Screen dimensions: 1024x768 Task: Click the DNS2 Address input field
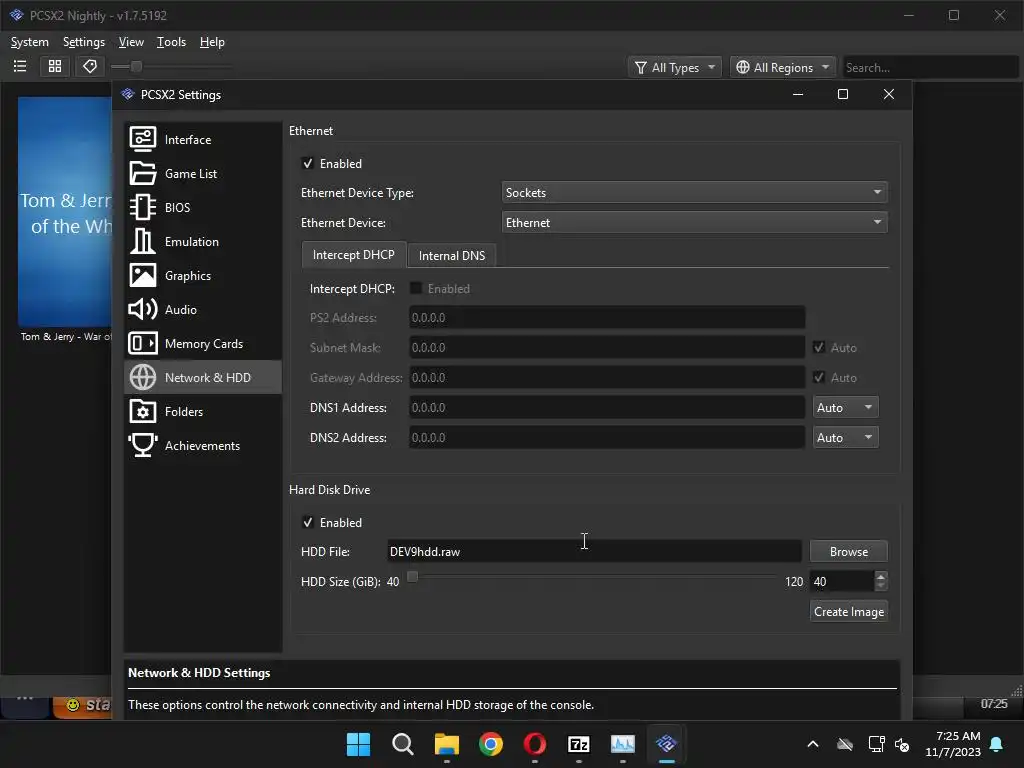pos(607,438)
